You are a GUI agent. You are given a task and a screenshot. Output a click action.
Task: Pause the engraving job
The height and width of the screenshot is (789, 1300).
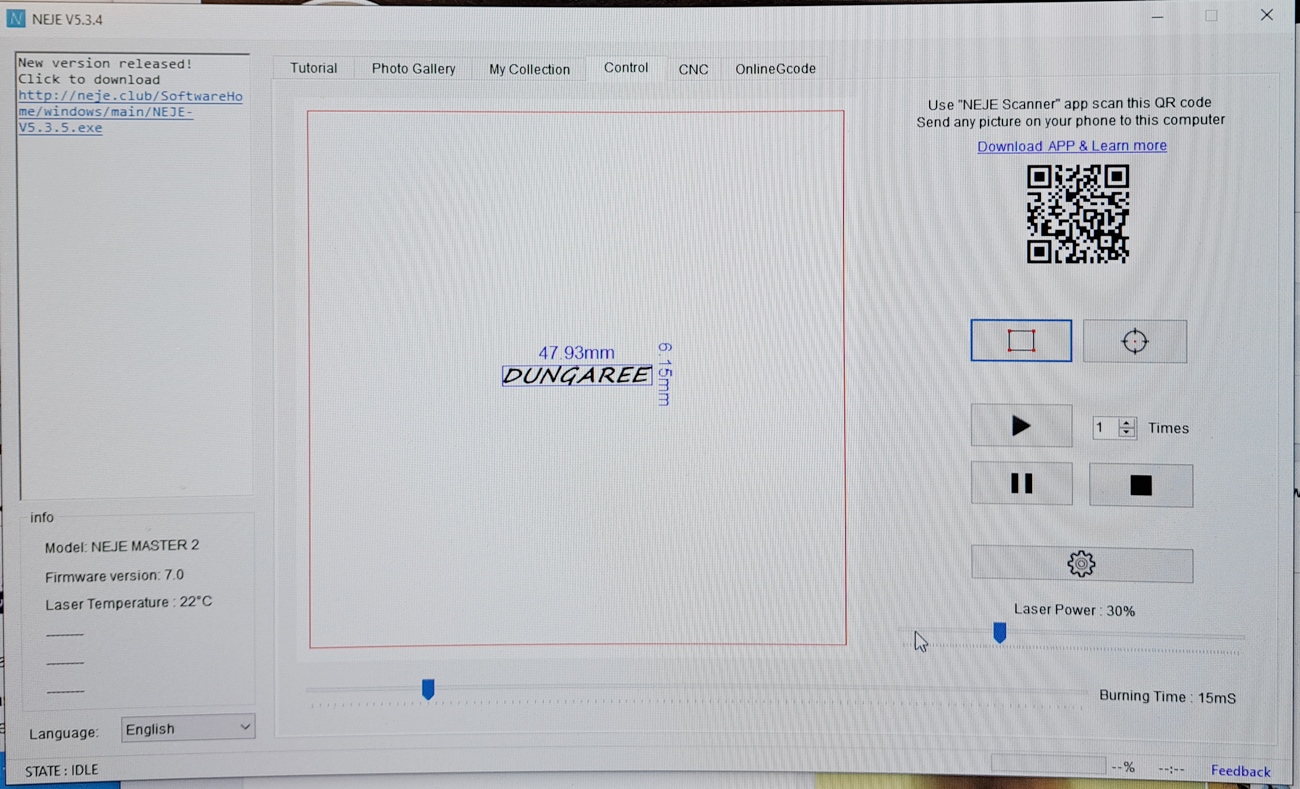click(1020, 484)
